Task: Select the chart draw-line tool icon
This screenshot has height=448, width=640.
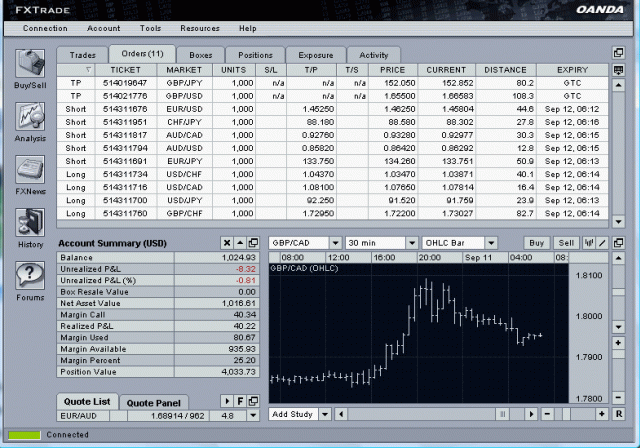Action: pos(602,243)
